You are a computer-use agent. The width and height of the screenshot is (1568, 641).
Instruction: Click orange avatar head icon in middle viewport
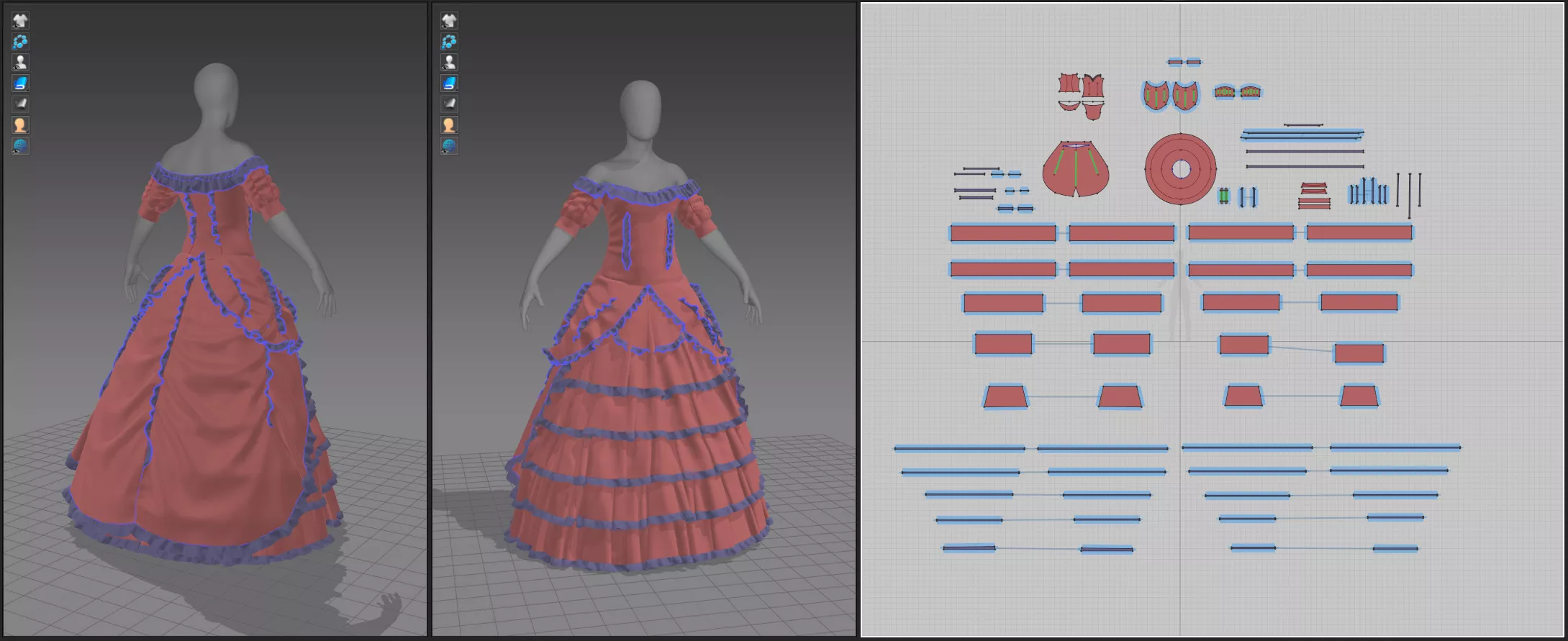[x=449, y=125]
